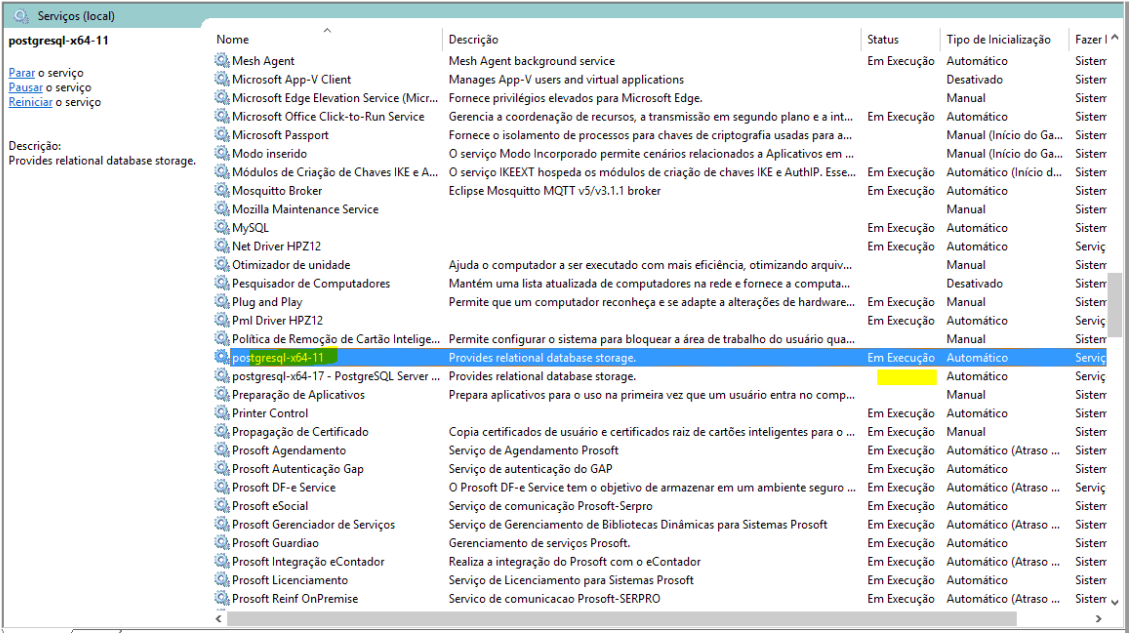Click Manual startup type of Plug and Play

tap(966, 302)
